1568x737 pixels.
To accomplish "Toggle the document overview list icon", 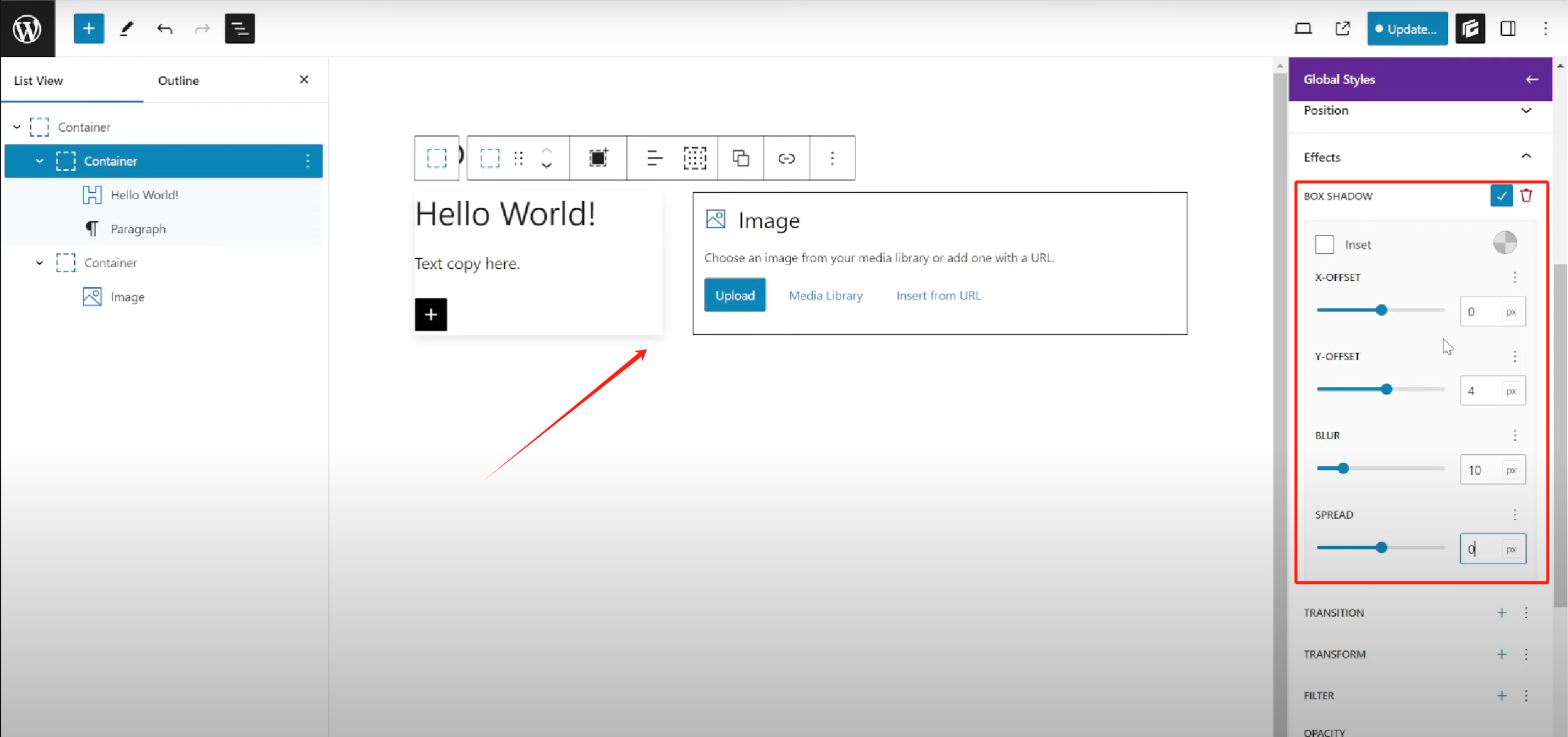I will tap(240, 28).
